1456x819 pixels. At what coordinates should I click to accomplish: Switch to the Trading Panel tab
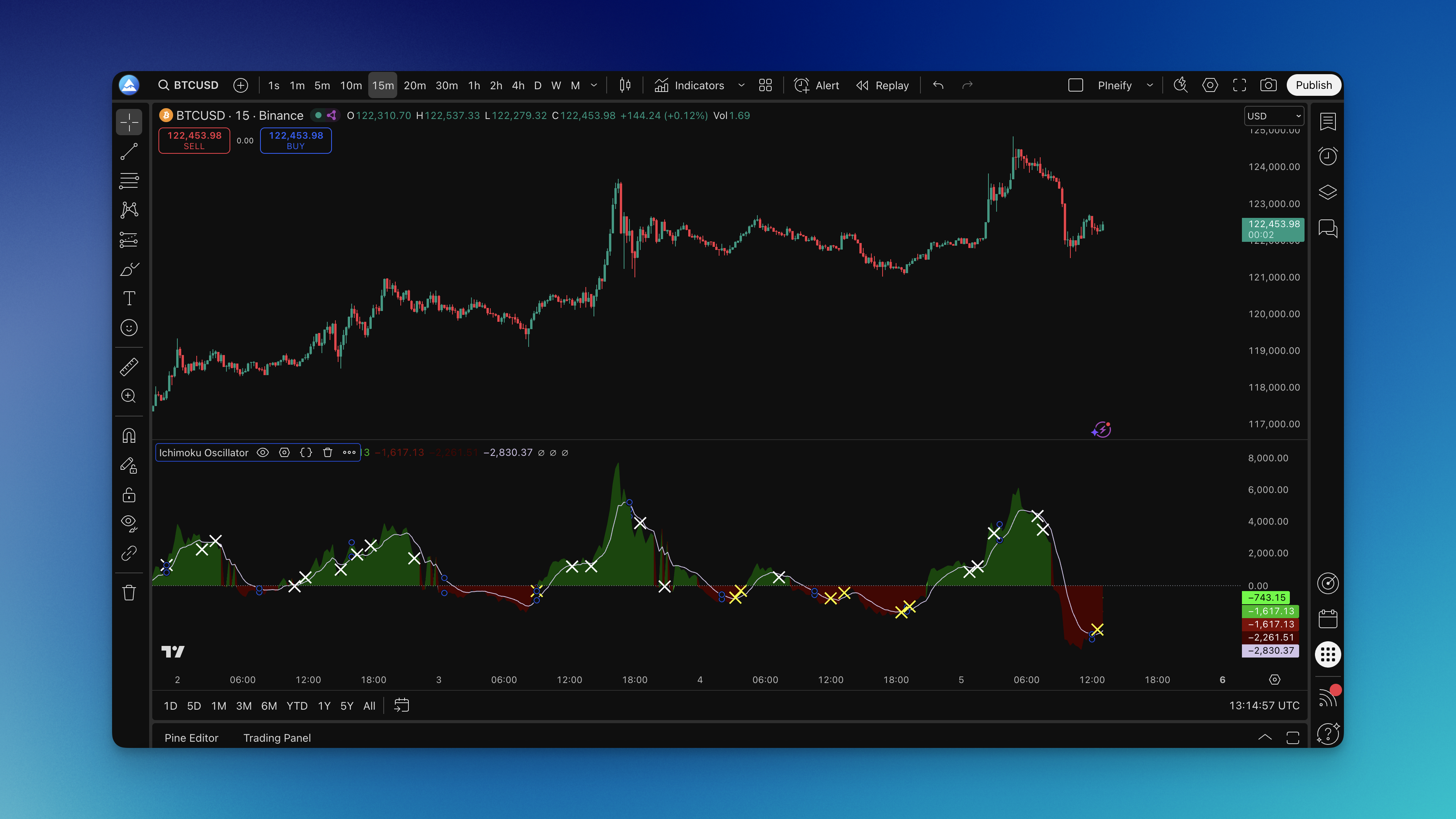pos(277,737)
